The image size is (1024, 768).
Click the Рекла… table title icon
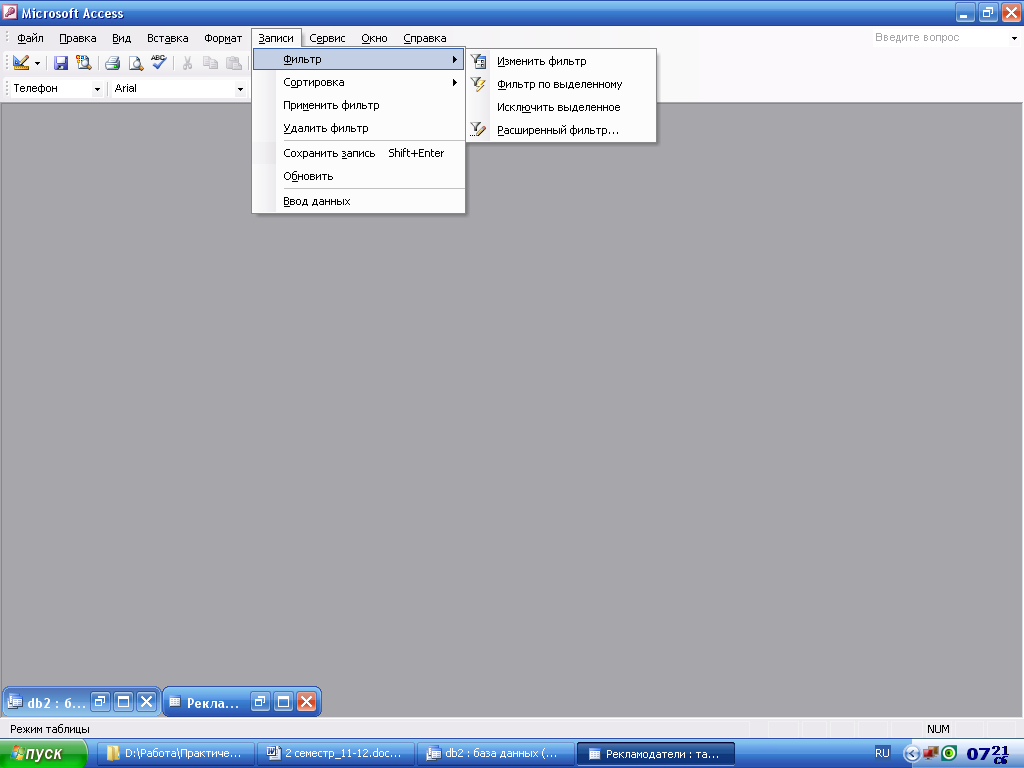point(174,702)
